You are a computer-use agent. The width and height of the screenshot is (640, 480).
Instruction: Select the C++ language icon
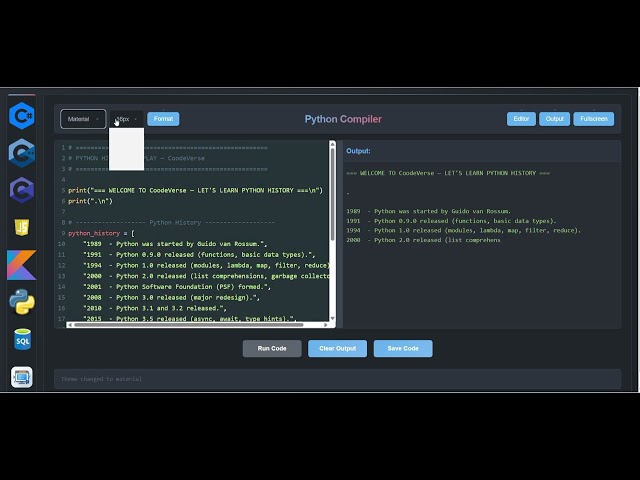coord(22,153)
